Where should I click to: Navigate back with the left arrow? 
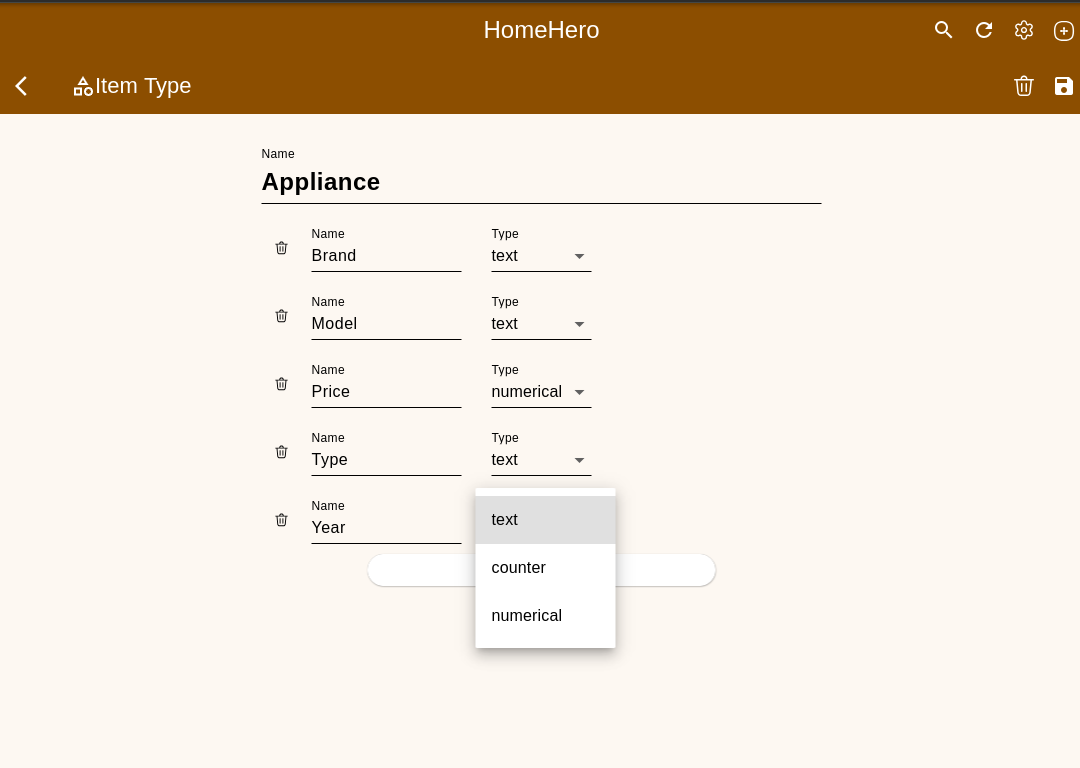click(x=21, y=86)
